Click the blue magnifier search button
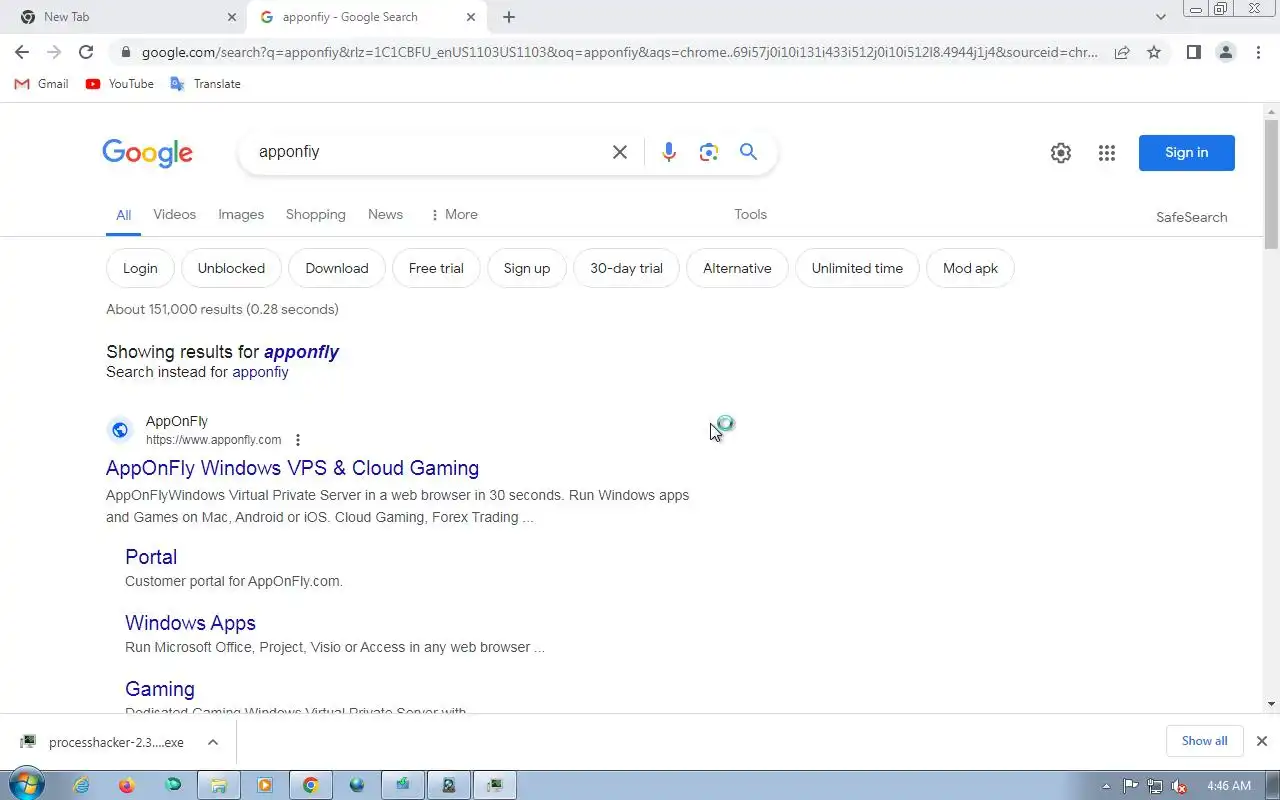The height and width of the screenshot is (800, 1280). point(748,152)
